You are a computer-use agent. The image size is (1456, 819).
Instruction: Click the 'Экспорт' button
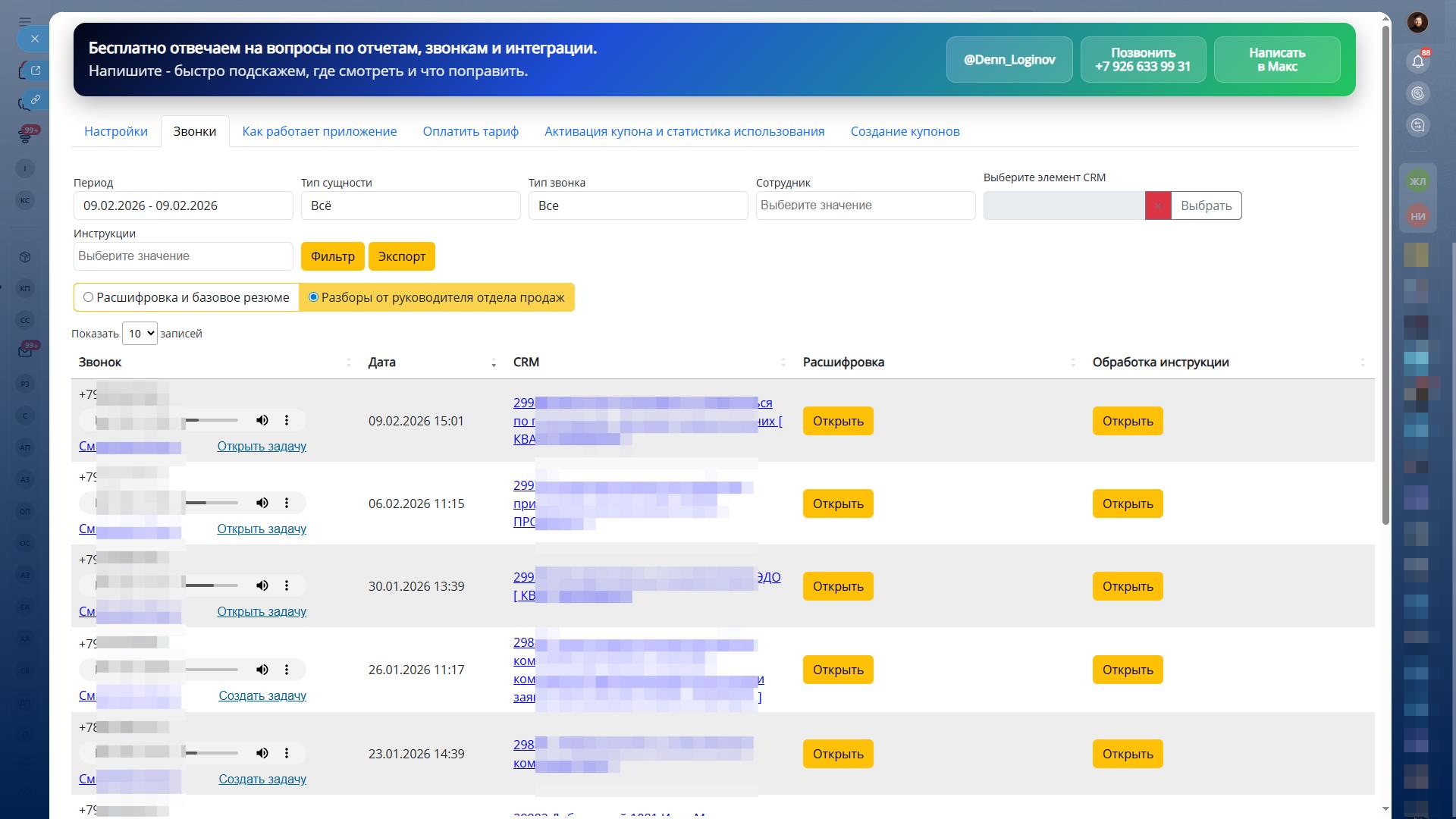click(x=401, y=256)
